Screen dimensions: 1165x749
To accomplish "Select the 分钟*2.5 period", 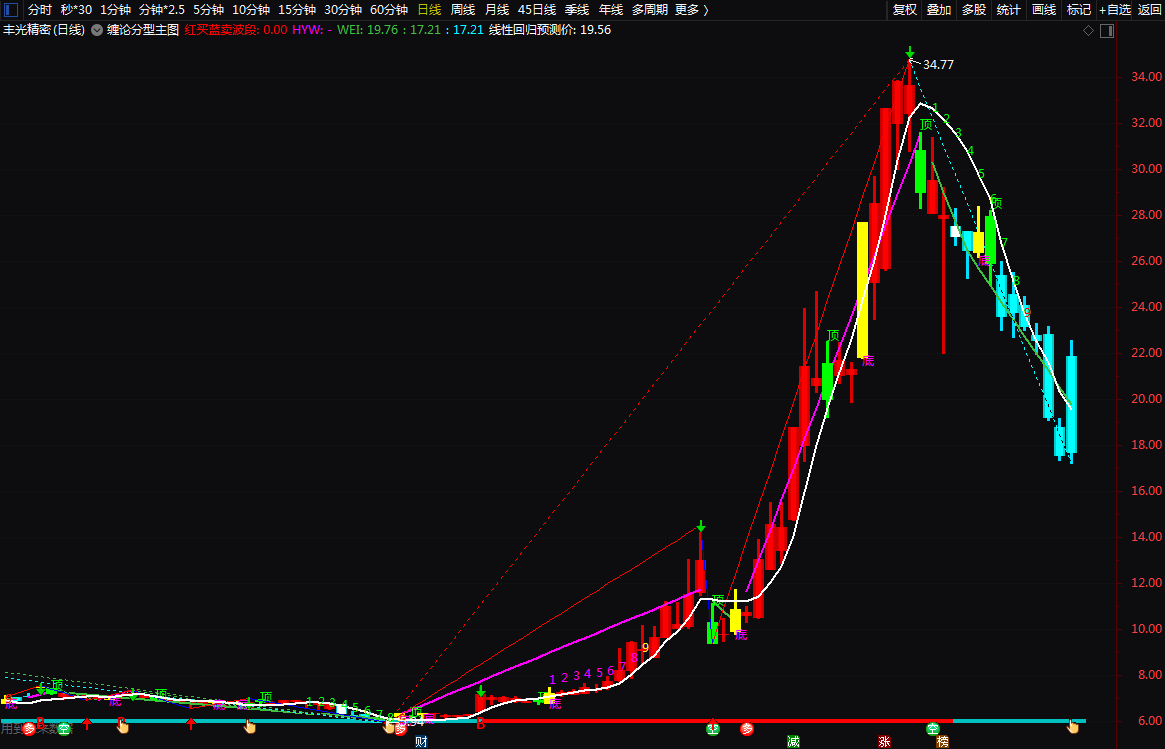I will [x=162, y=10].
